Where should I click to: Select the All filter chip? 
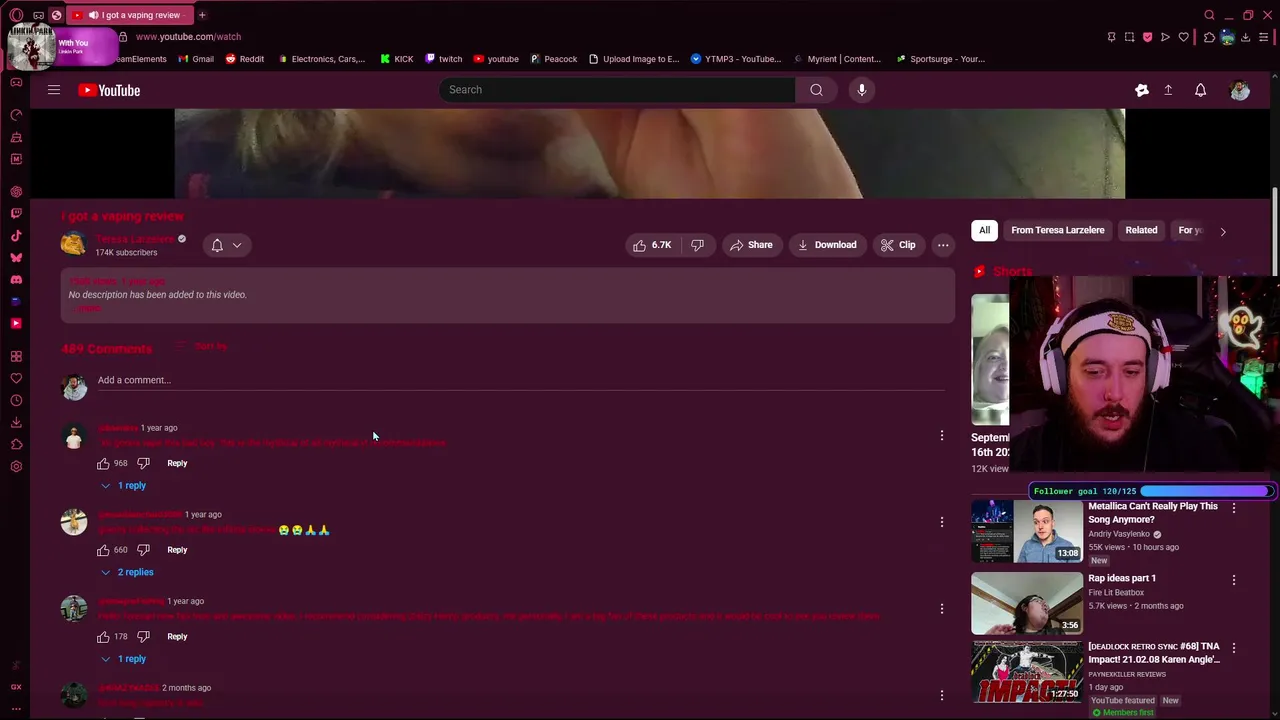[x=984, y=230]
